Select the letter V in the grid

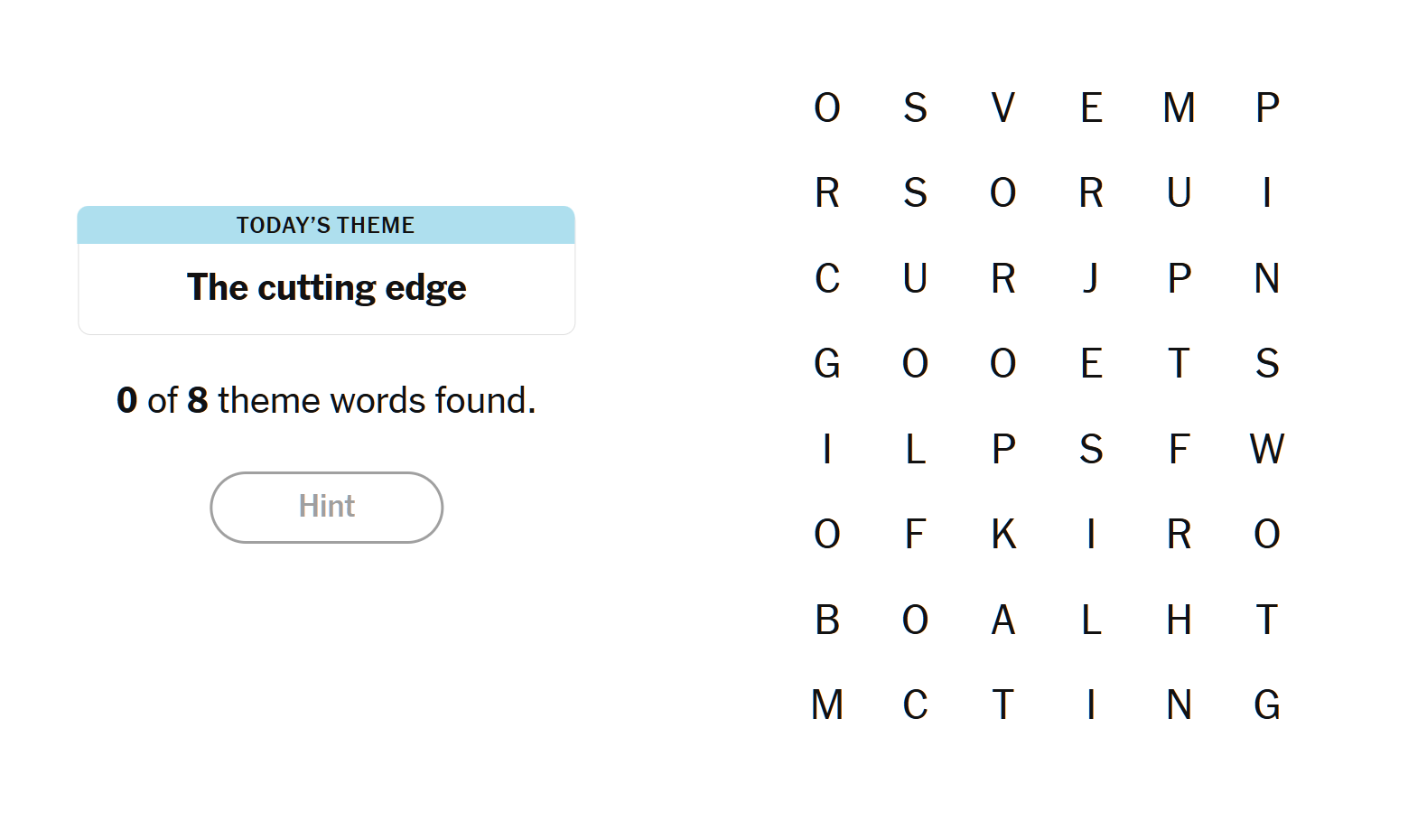click(1002, 107)
